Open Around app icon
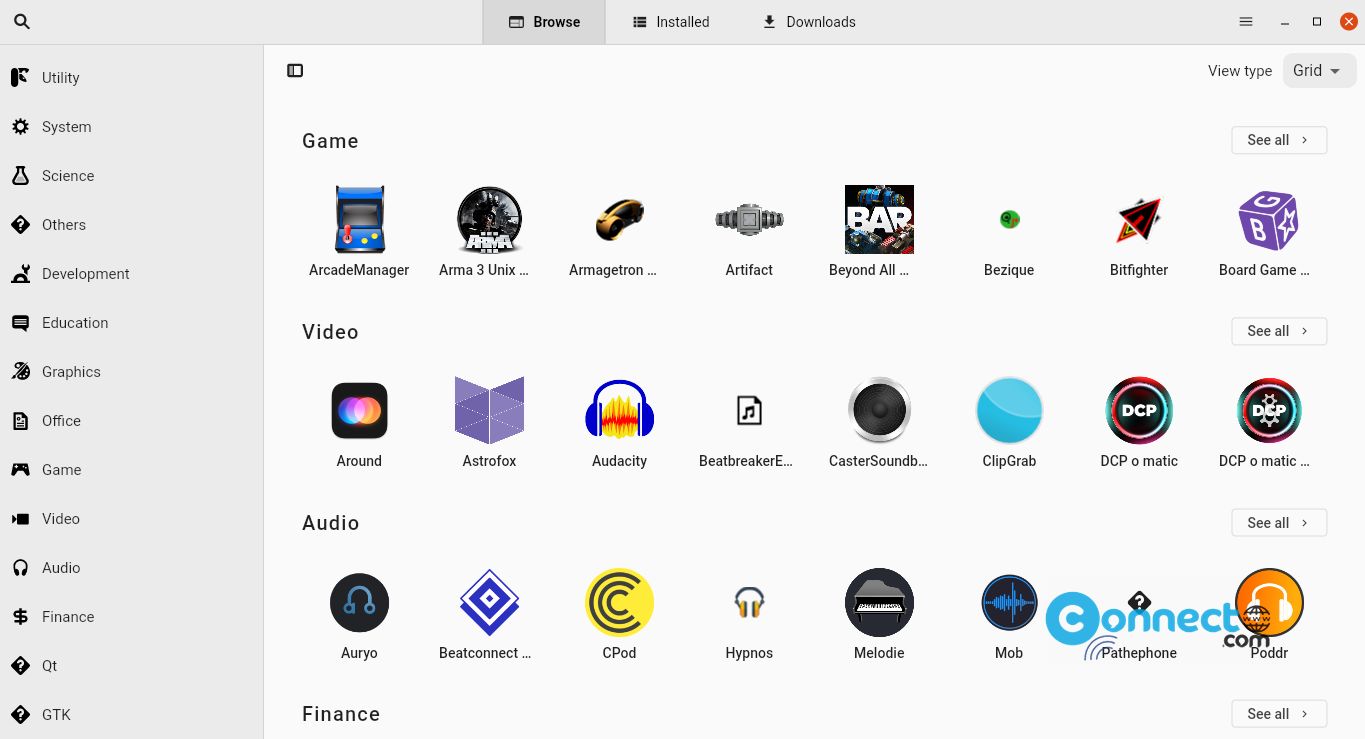Viewport: 1365px width, 739px height. [359, 411]
